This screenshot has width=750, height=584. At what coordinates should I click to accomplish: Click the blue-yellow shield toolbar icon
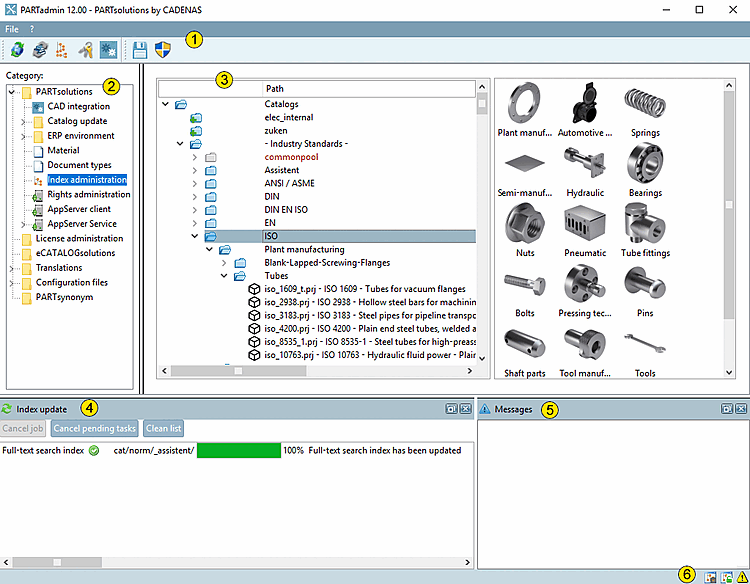(x=163, y=50)
